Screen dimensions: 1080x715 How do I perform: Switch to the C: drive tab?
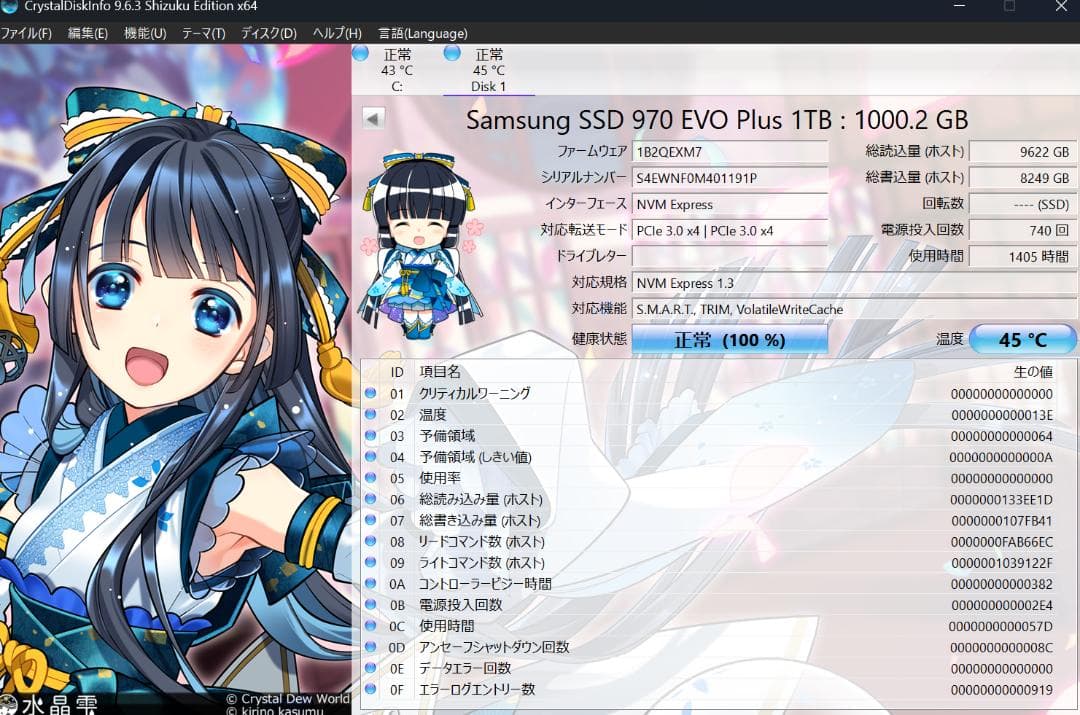click(x=396, y=70)
